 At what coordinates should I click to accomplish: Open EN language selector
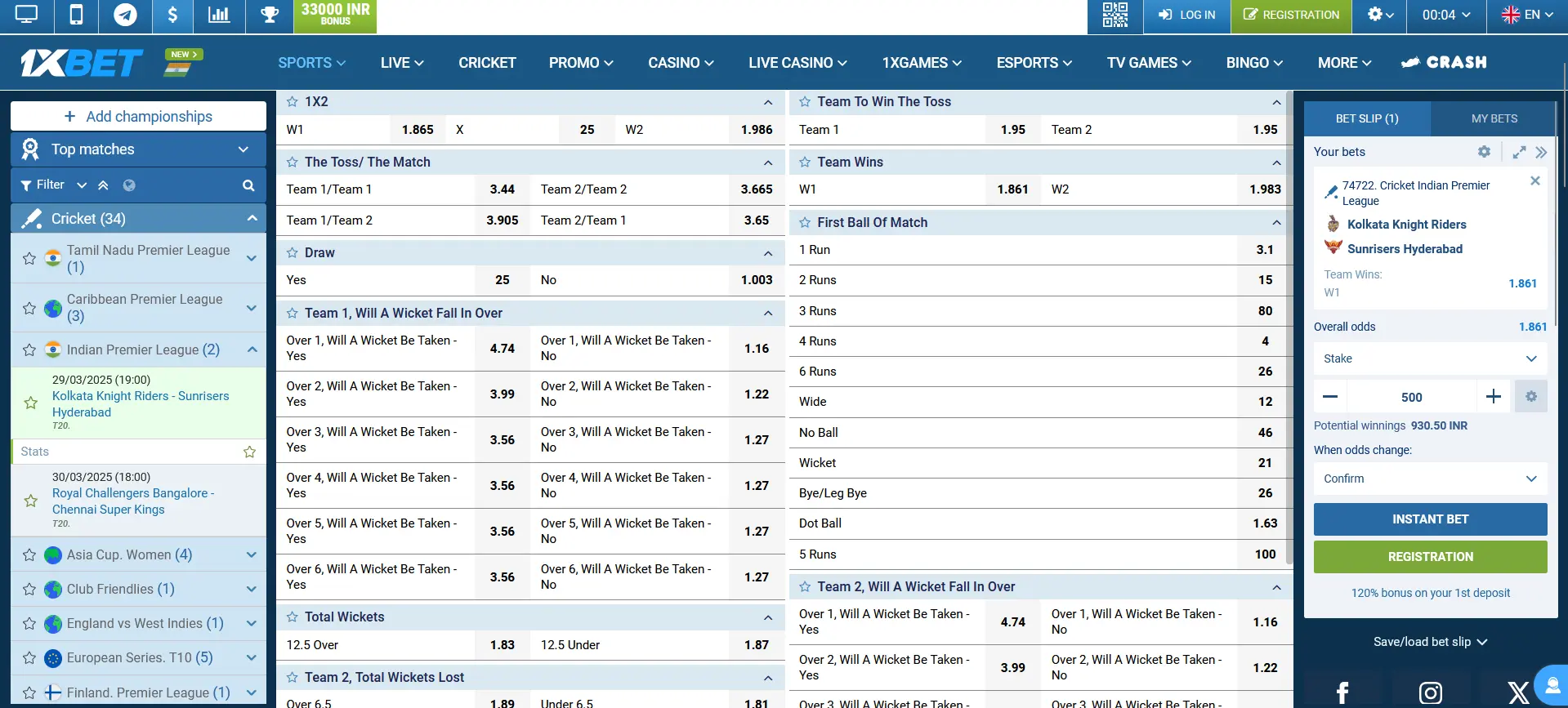pyautogui.click(x=1526, y=15)
